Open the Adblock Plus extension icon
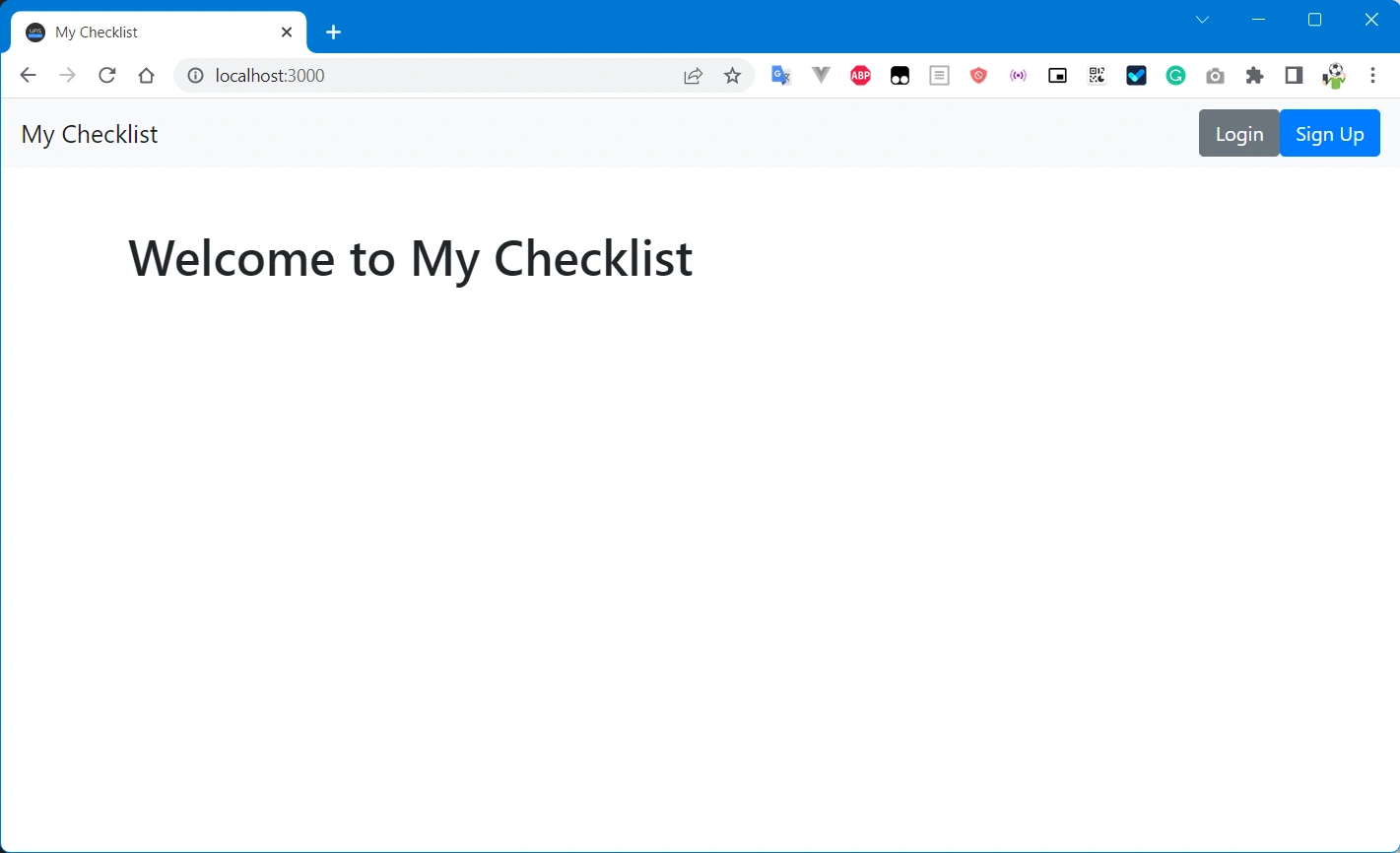Viewport: 1400px width, 853px height. [860, 76]
